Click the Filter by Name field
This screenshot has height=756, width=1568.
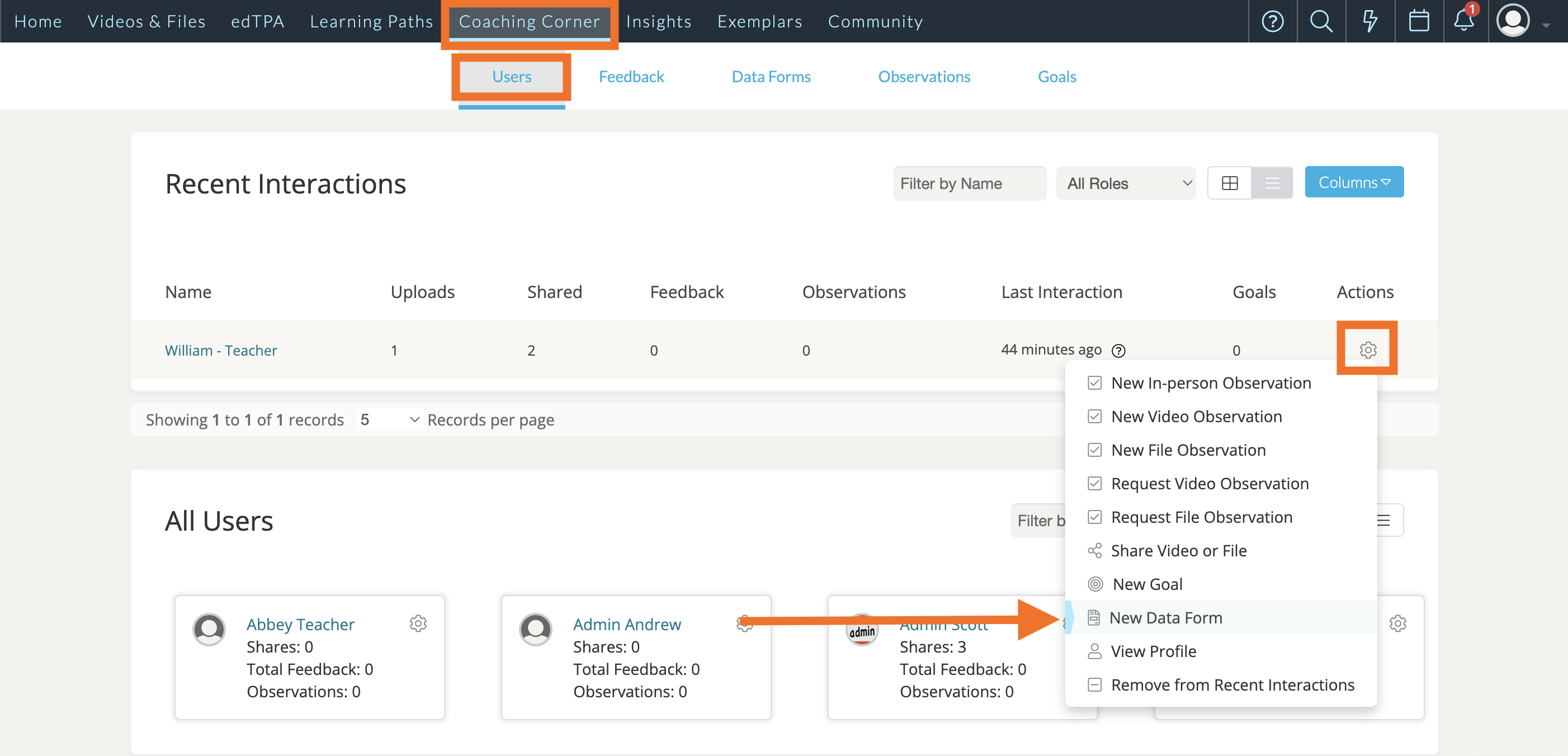(969, 183)
